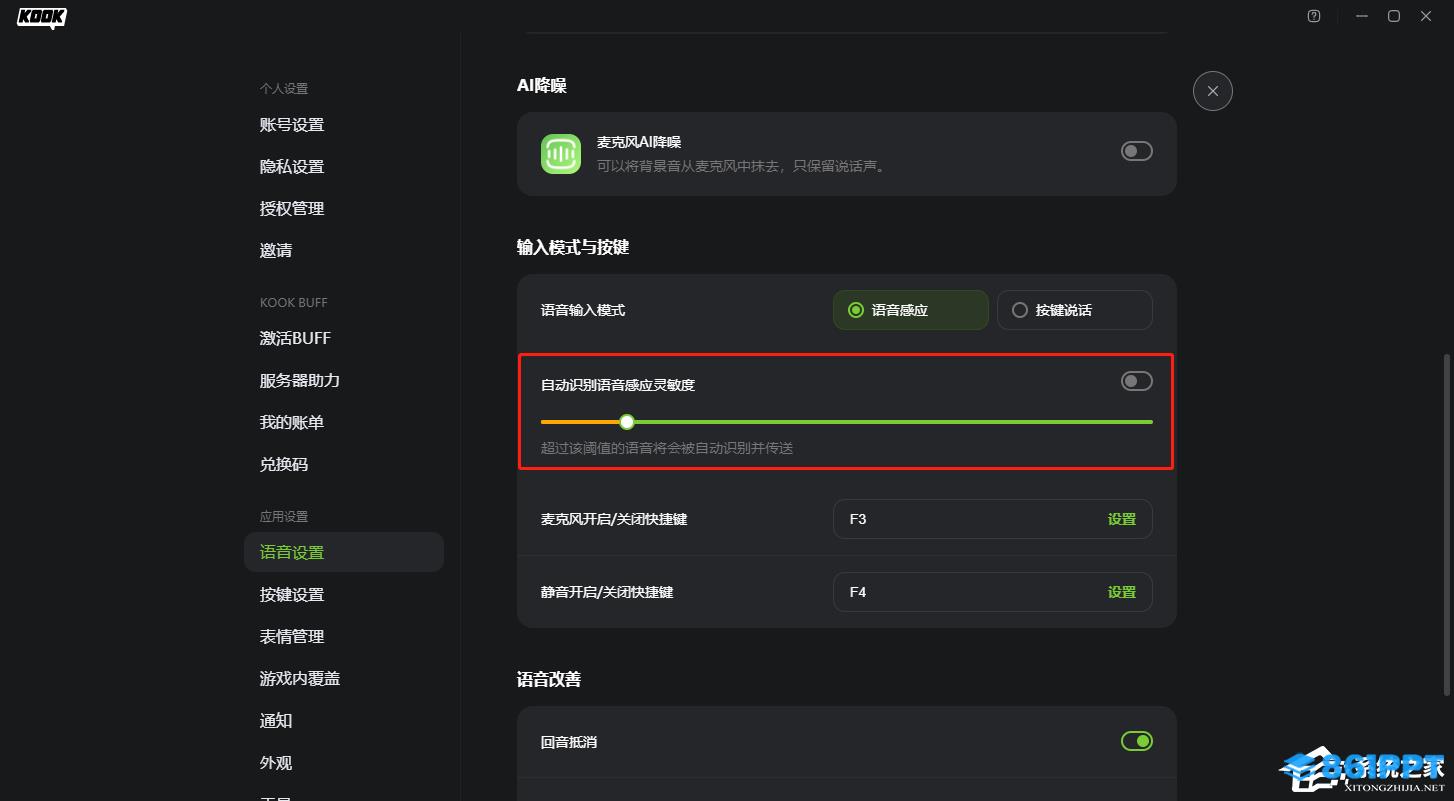Open the help question mark icon
This screenshot has width=1454, height=801.
(1314, 16)
